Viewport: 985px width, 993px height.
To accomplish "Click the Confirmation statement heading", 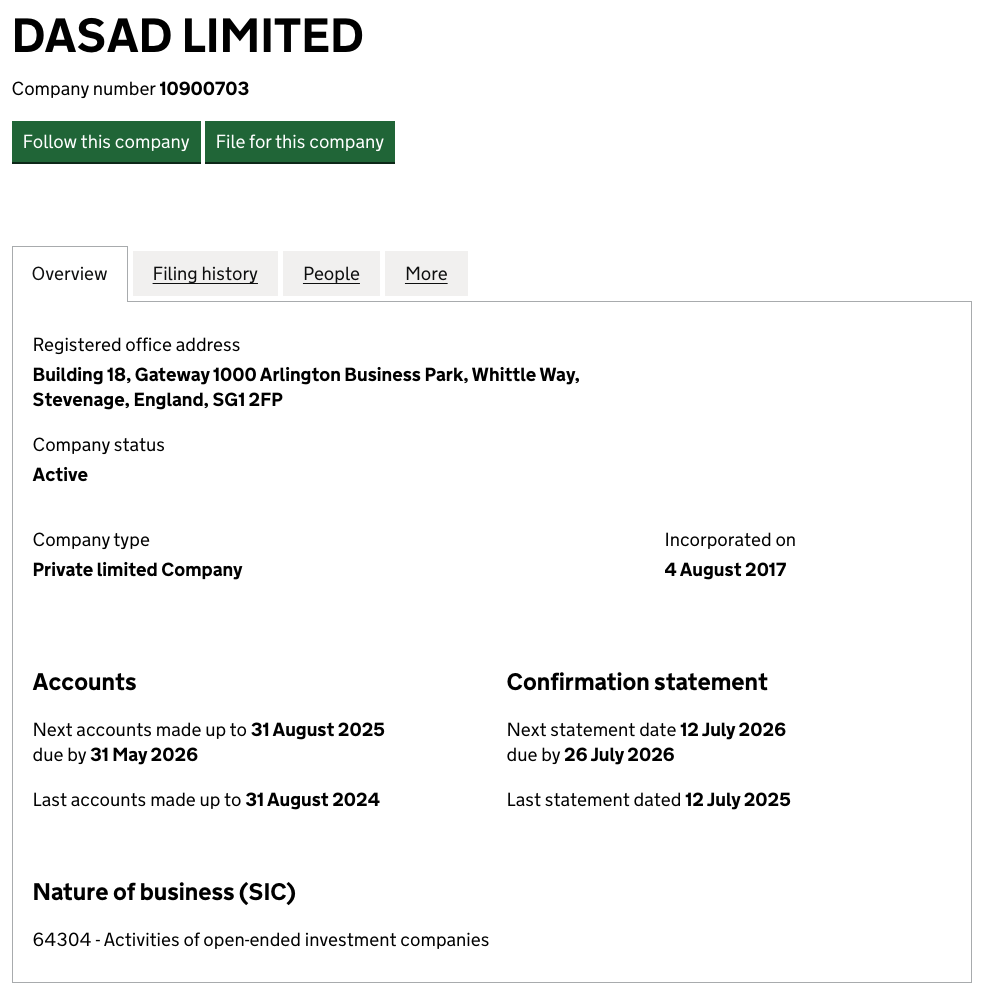I will coord(637,682).
